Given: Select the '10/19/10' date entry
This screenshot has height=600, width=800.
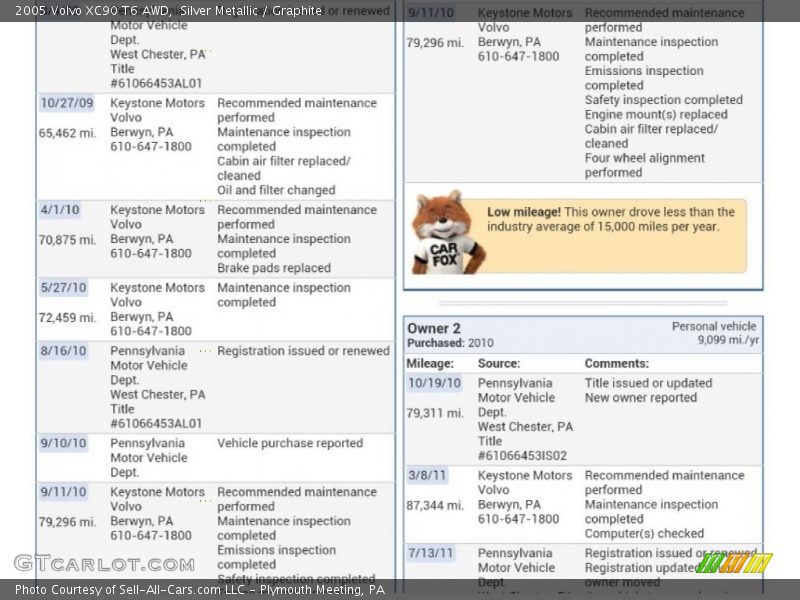Looking at the screenshot, I should click(x=434, y=383).
